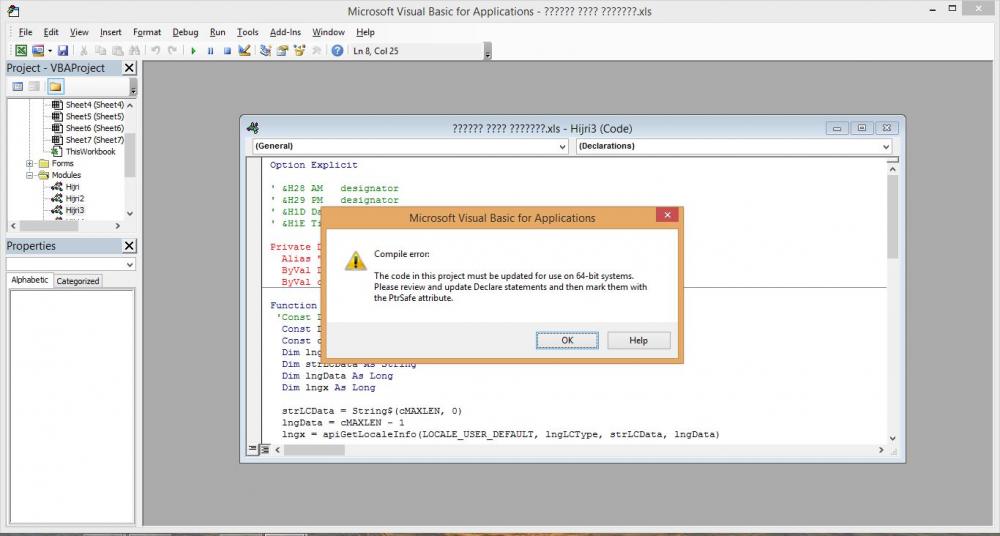Open the Debug menu
Image resolution: width=1000 pixels, height=536 pixels.
[186, 32]
